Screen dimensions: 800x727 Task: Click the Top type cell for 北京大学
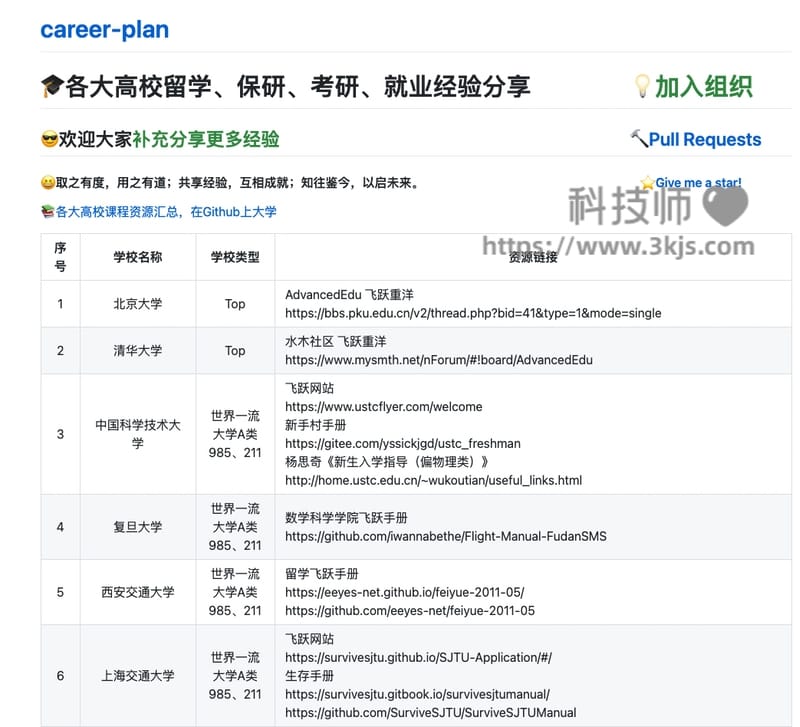(x=235, y=304)
